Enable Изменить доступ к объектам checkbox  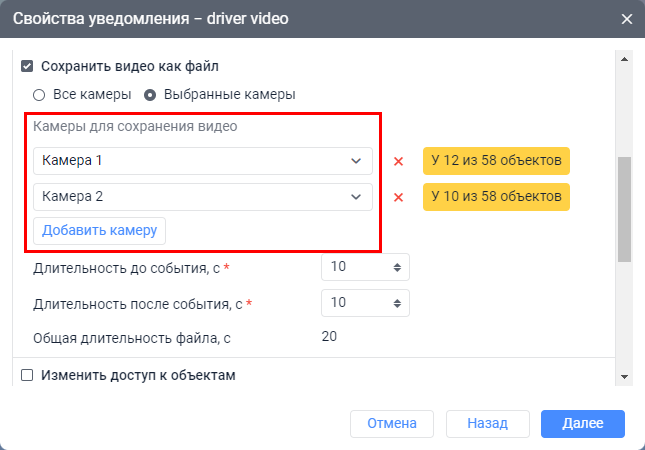[27, 376]
